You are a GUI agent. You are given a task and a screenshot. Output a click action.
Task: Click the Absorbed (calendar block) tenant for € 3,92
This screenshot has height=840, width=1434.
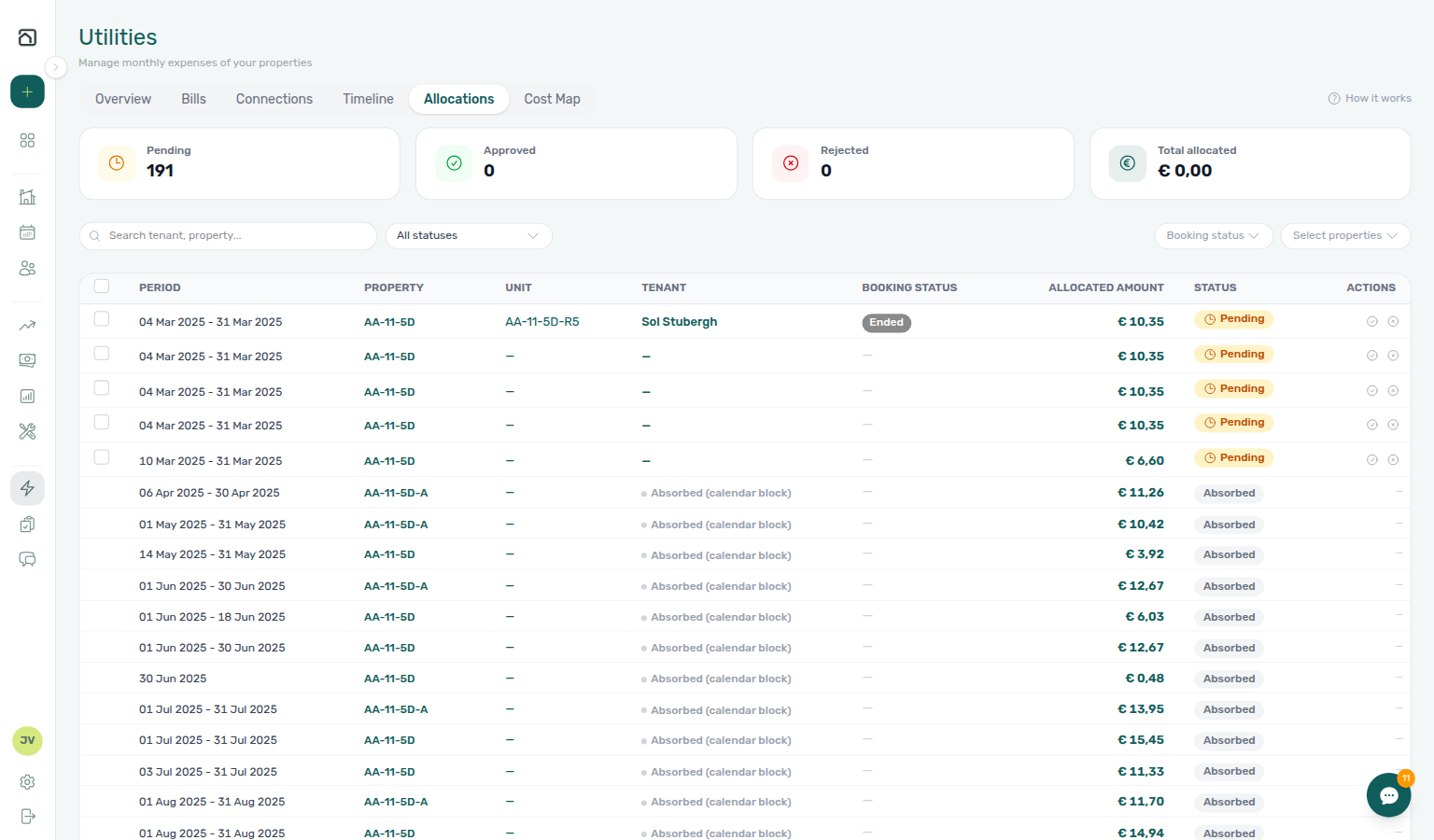click(x=716, y=555)
